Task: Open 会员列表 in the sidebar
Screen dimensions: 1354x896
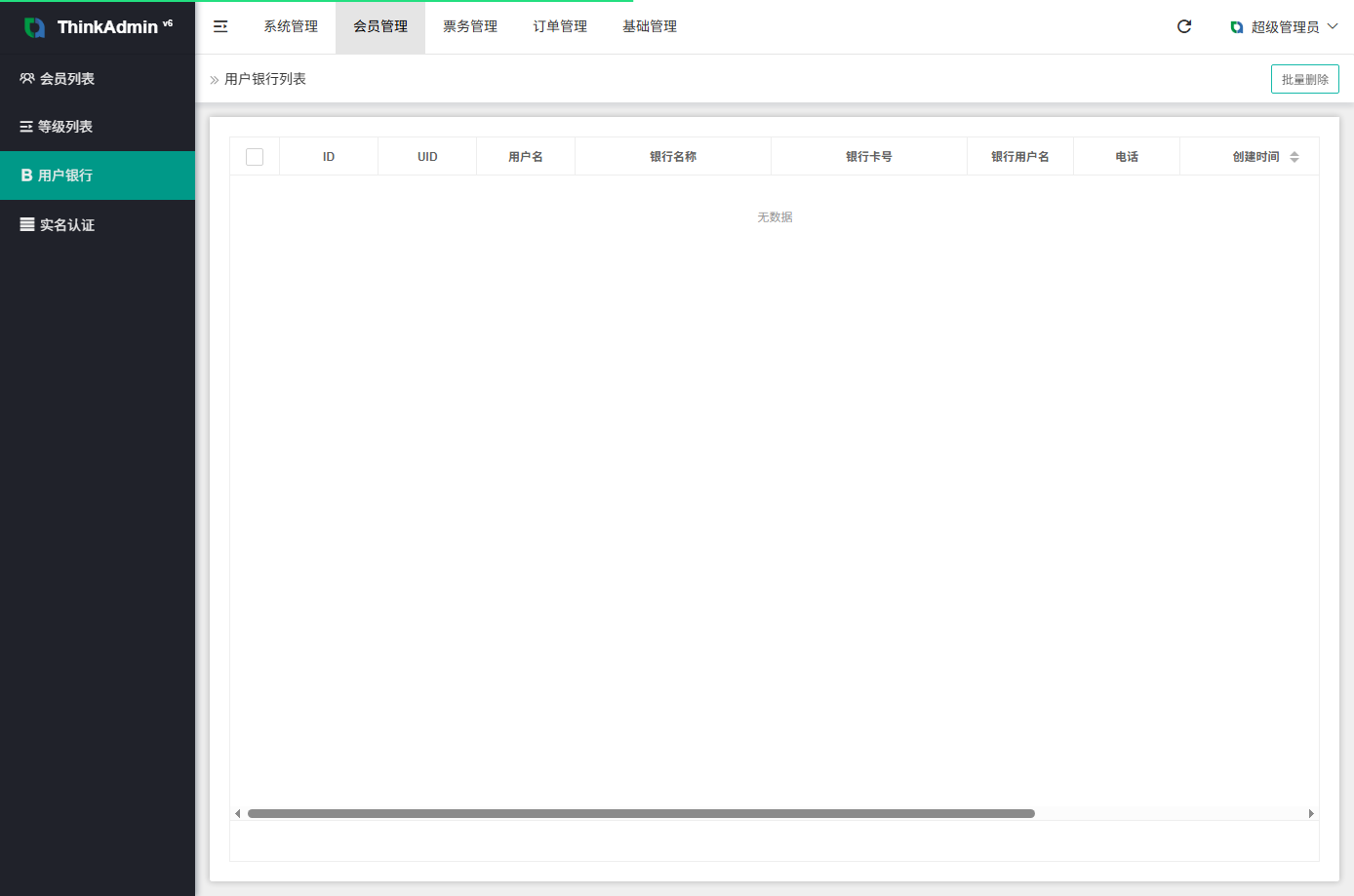Action: coord(98,78)
